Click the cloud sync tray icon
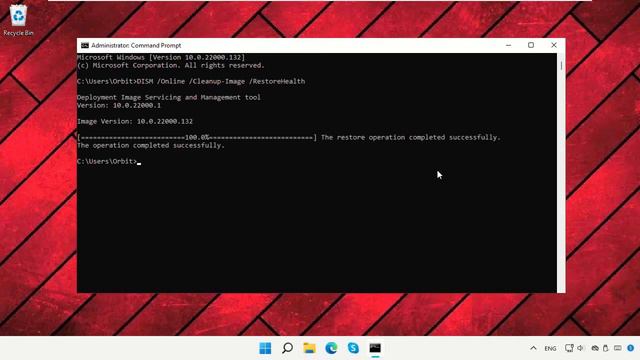The image size is (640, 360). click(x=595, y=348)
